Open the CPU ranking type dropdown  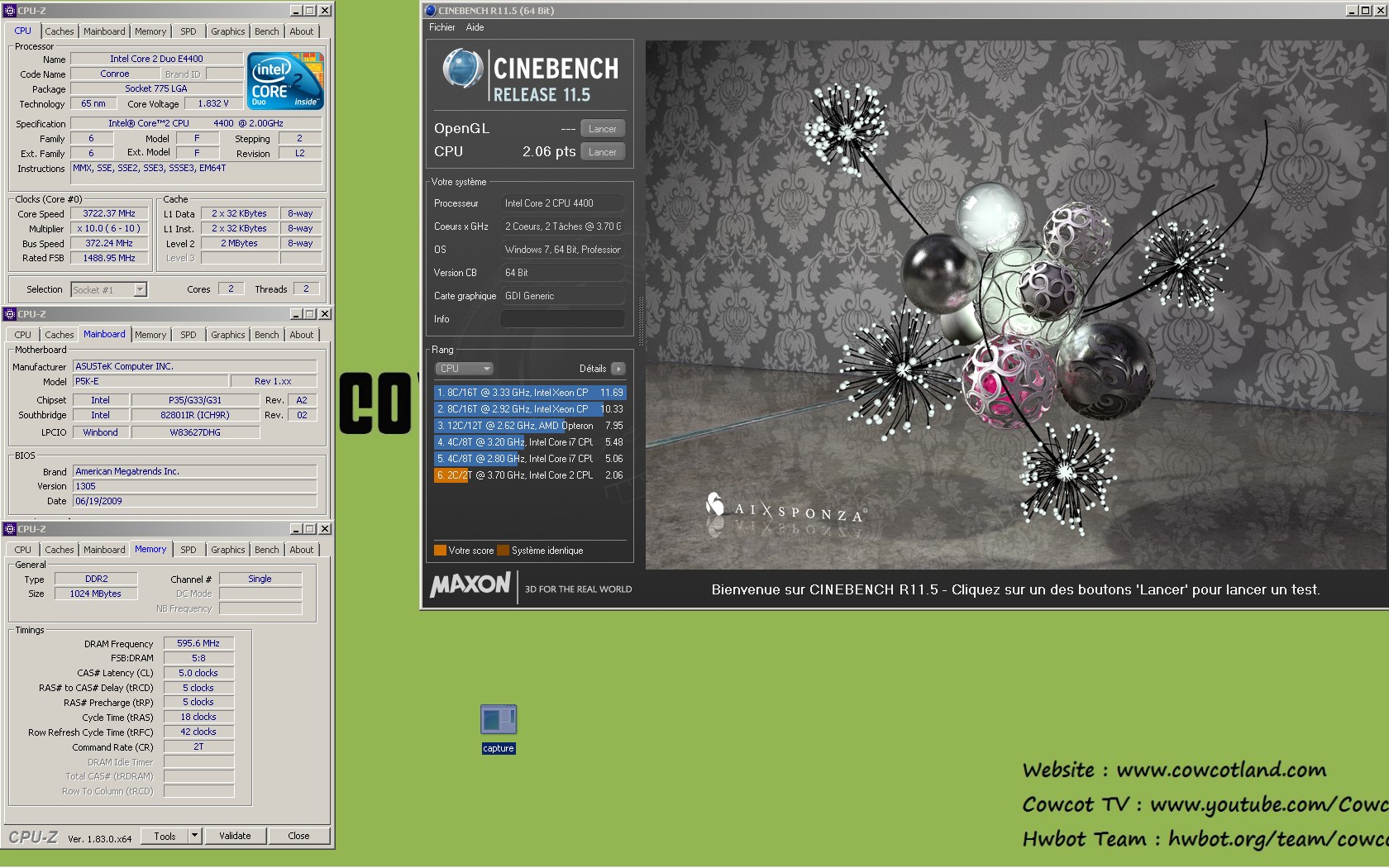464,369
